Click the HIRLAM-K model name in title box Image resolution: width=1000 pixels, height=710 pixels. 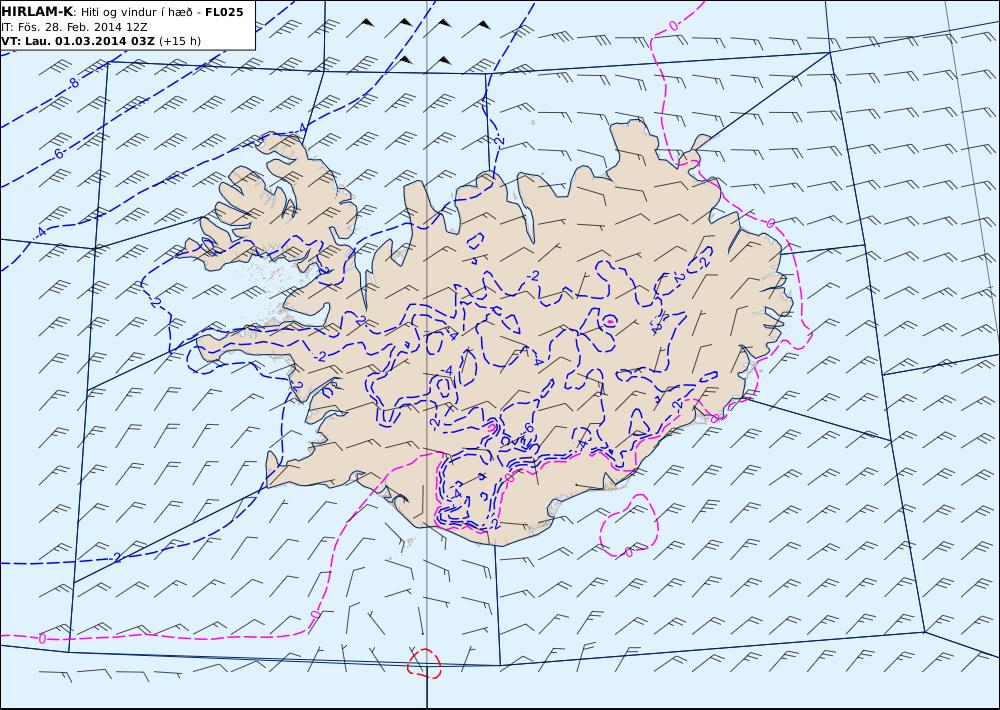(x=37, y=12)
